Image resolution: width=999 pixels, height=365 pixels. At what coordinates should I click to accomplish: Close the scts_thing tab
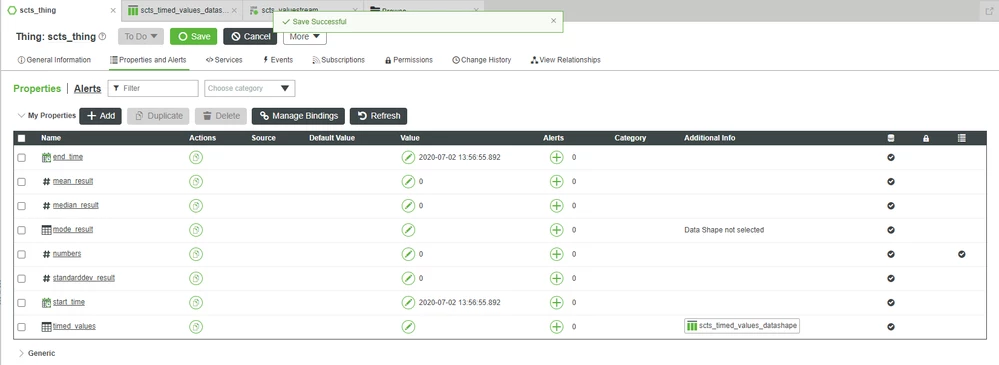(113, 11)
